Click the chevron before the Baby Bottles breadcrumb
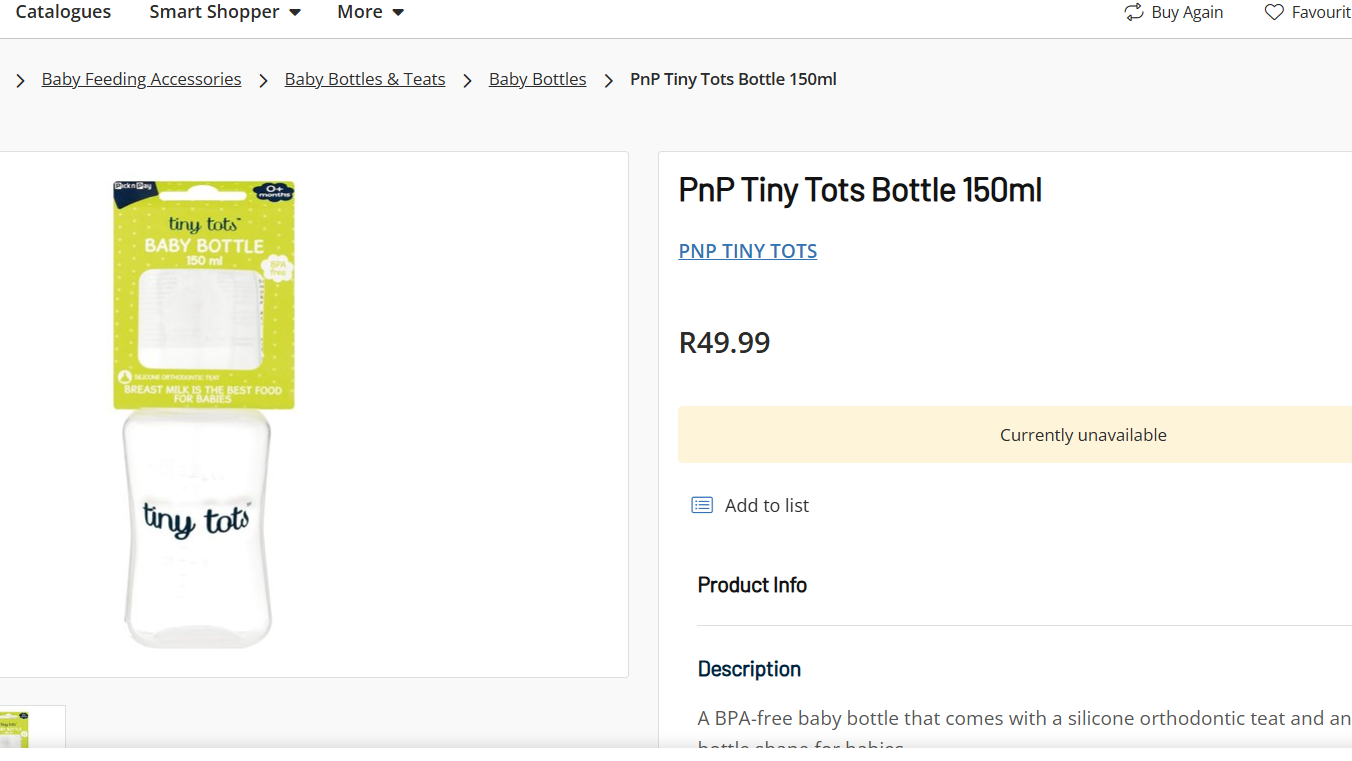 467,80
